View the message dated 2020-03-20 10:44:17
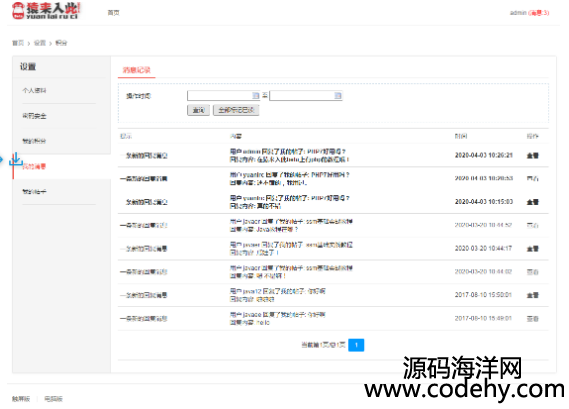 tap(532, 249)
